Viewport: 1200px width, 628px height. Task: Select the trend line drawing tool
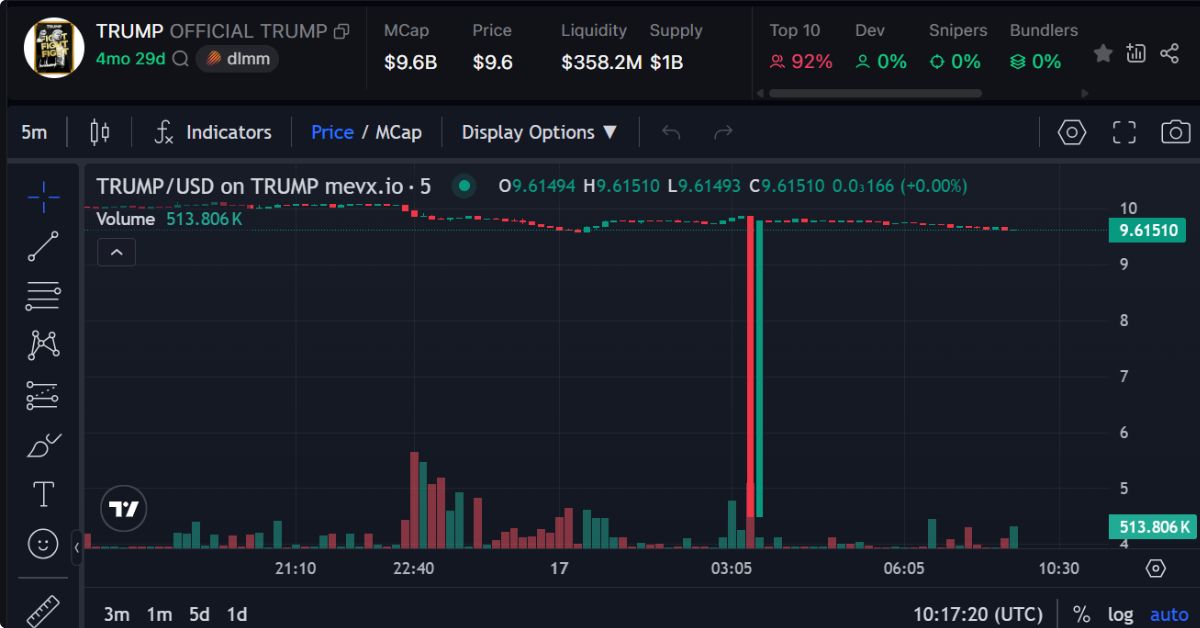pos(43,246)
